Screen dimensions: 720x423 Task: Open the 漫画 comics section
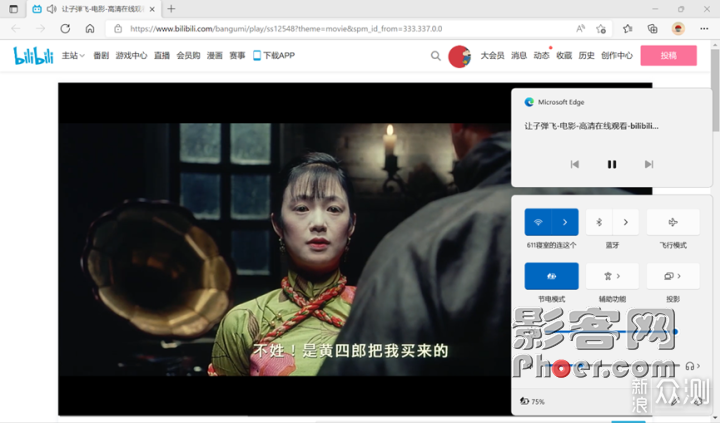(215, 56)
